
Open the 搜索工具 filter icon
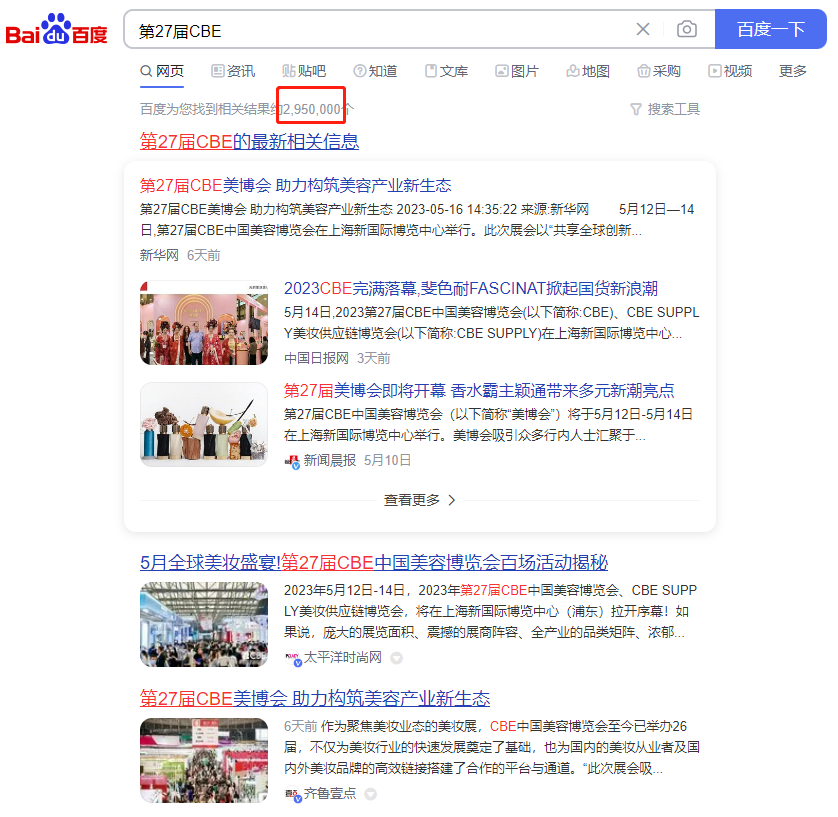(637, 110)
